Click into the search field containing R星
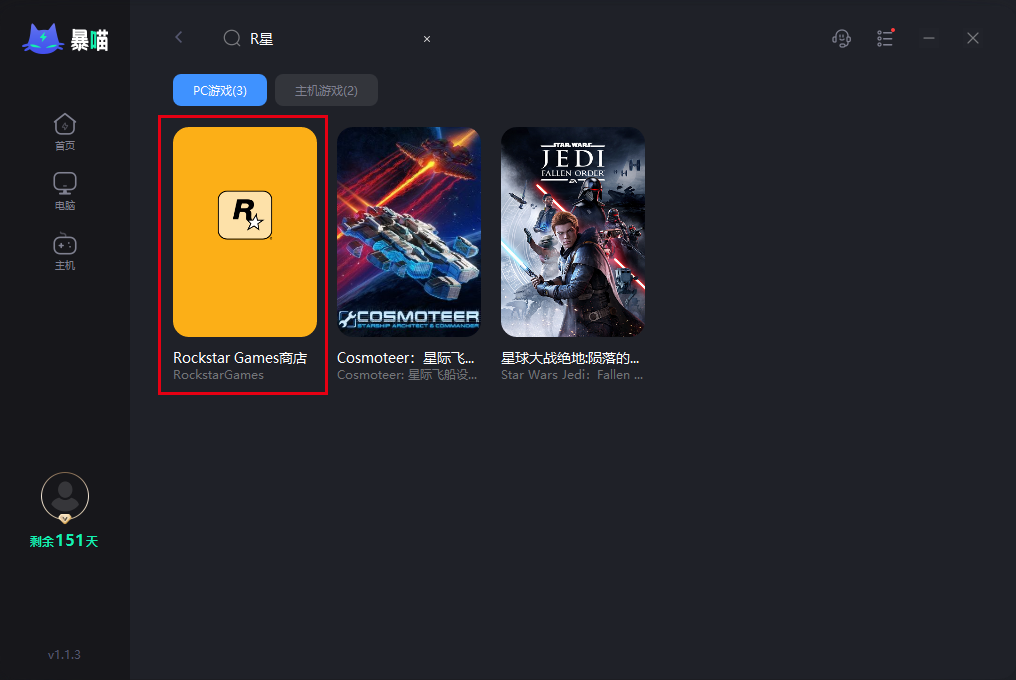 (x=330, y=39)
